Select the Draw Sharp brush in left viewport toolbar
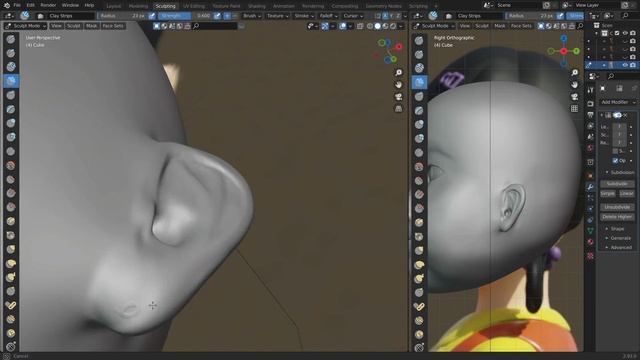This screenshot has height=360, width=640. point(11,53)
